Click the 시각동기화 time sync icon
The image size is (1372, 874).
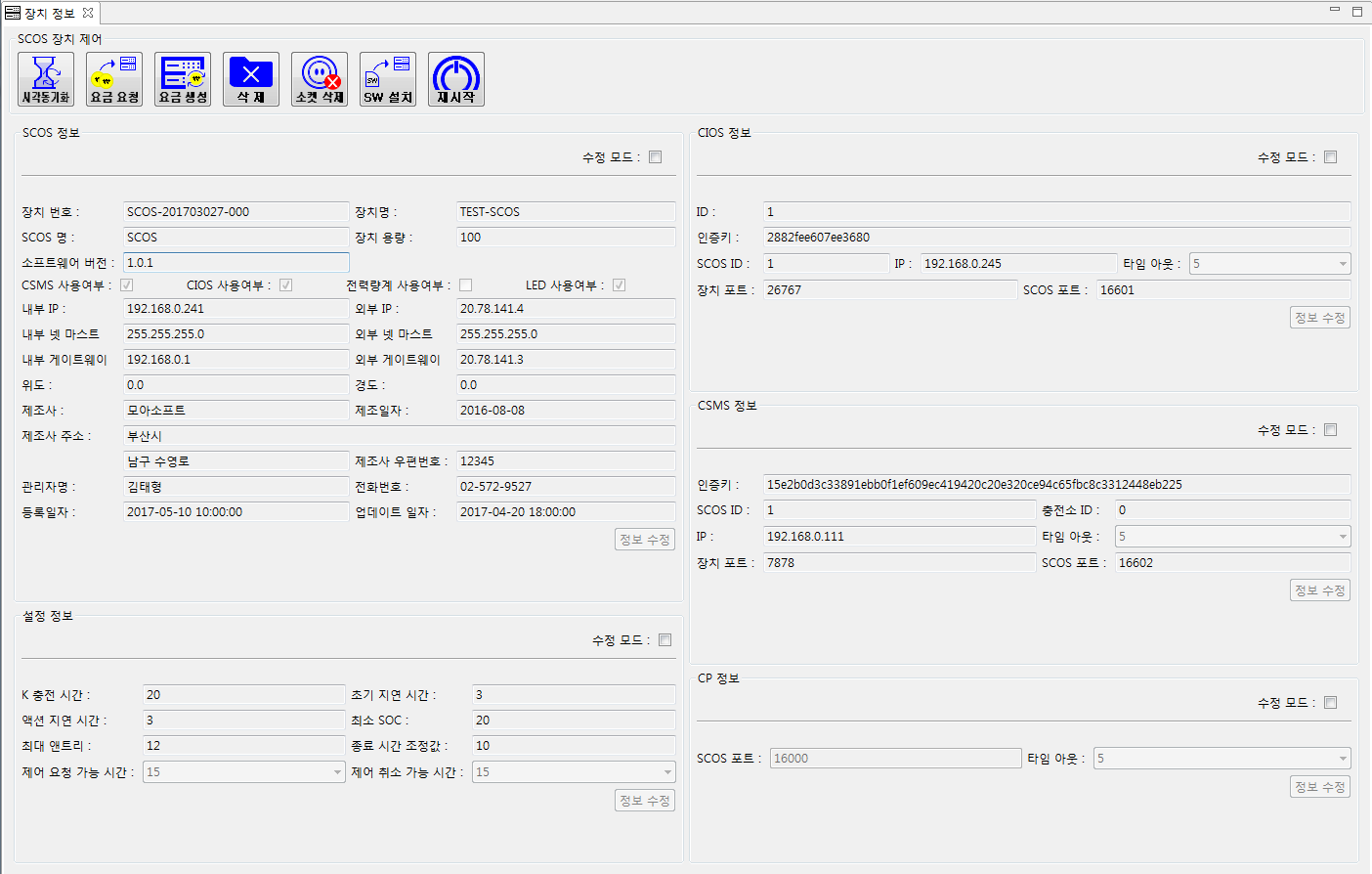[x=46, y=79]
